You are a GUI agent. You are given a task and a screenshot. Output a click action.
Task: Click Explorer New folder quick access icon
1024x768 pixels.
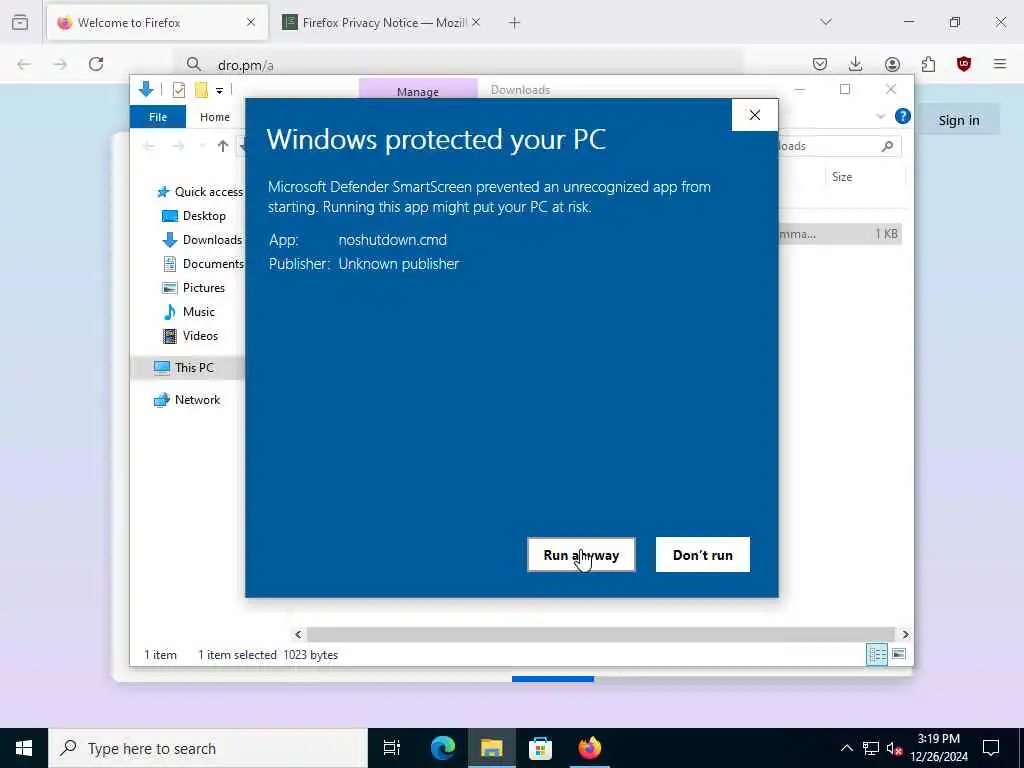tap(201, 90)
